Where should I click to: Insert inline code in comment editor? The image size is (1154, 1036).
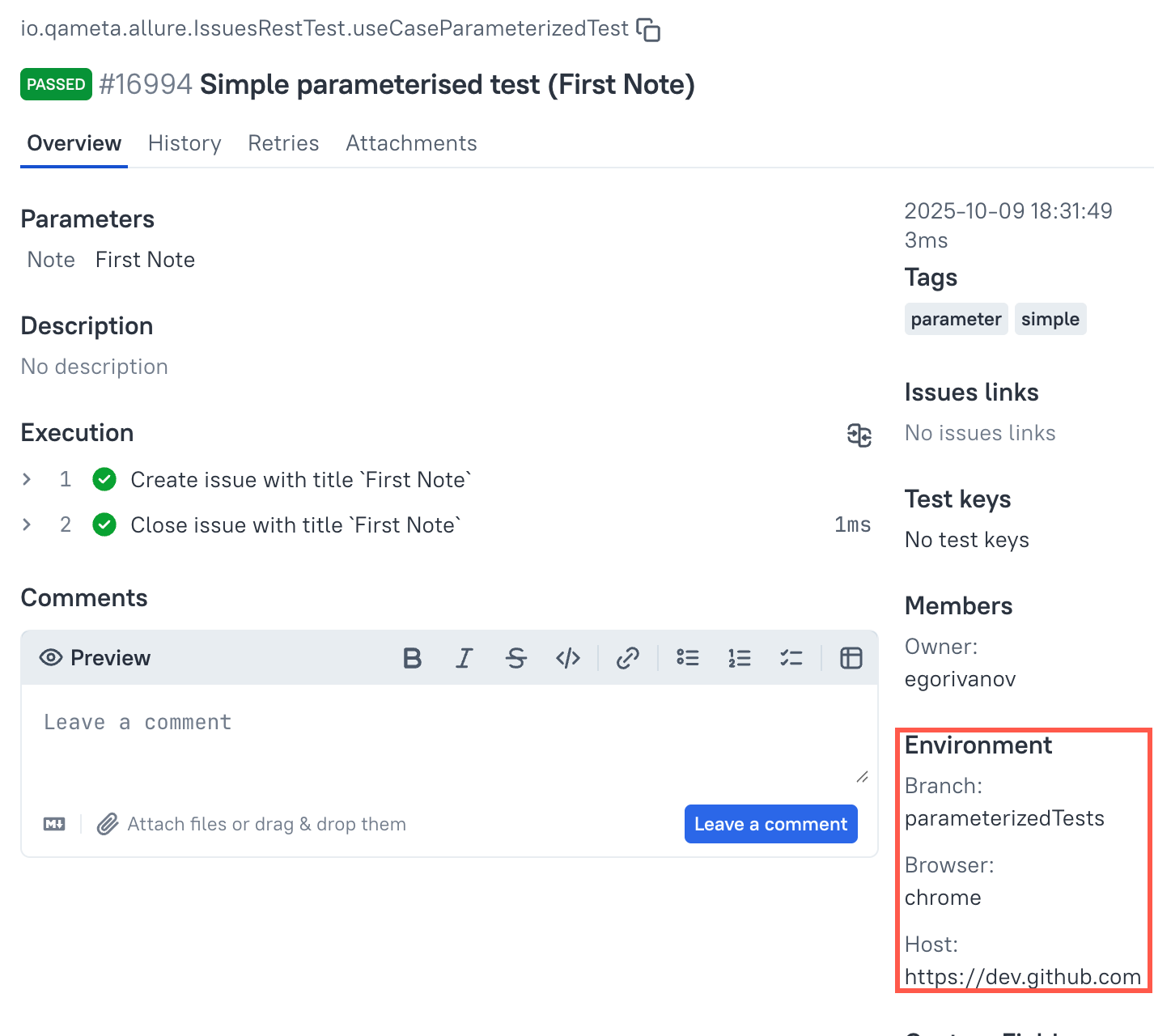click(568, 658)
